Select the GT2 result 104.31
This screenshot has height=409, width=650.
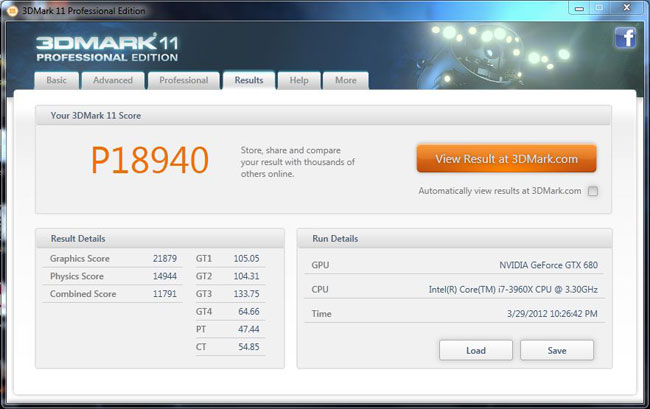coord(246,276)
